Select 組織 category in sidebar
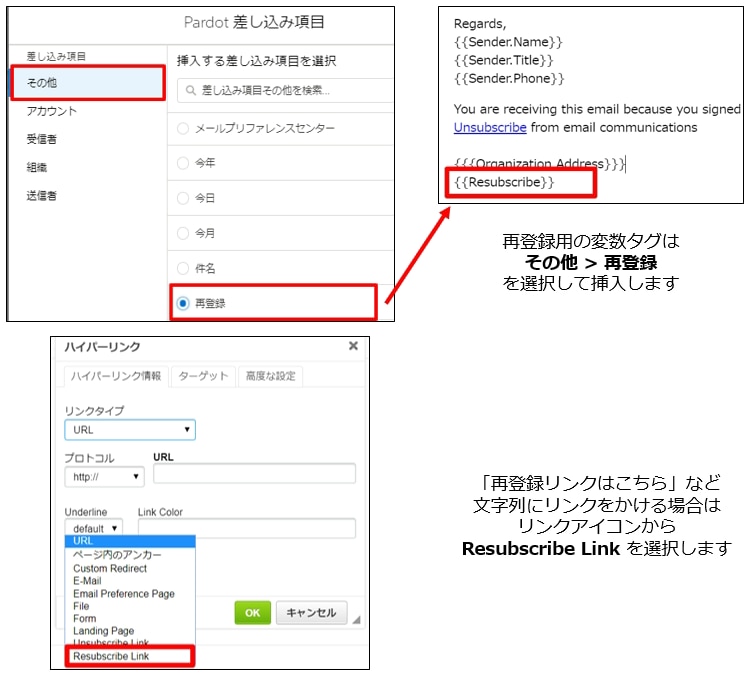This screenshot has width=750, height=674. coord(37,167)
